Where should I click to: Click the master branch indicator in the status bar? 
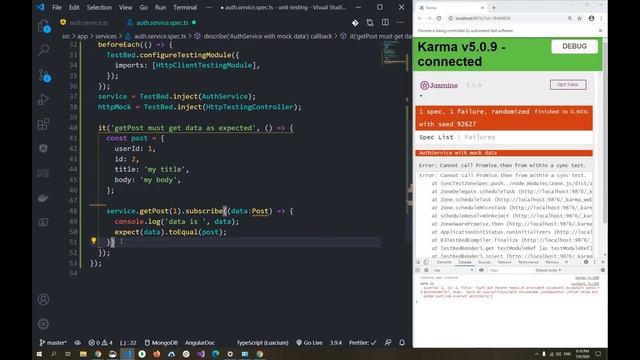coord(53,343)
